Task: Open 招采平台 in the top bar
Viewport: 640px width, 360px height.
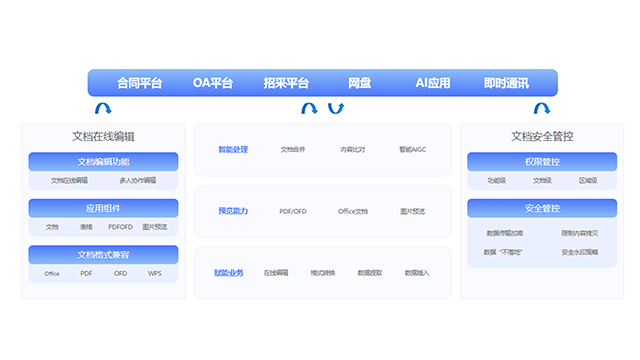Action: pos(286,83)
